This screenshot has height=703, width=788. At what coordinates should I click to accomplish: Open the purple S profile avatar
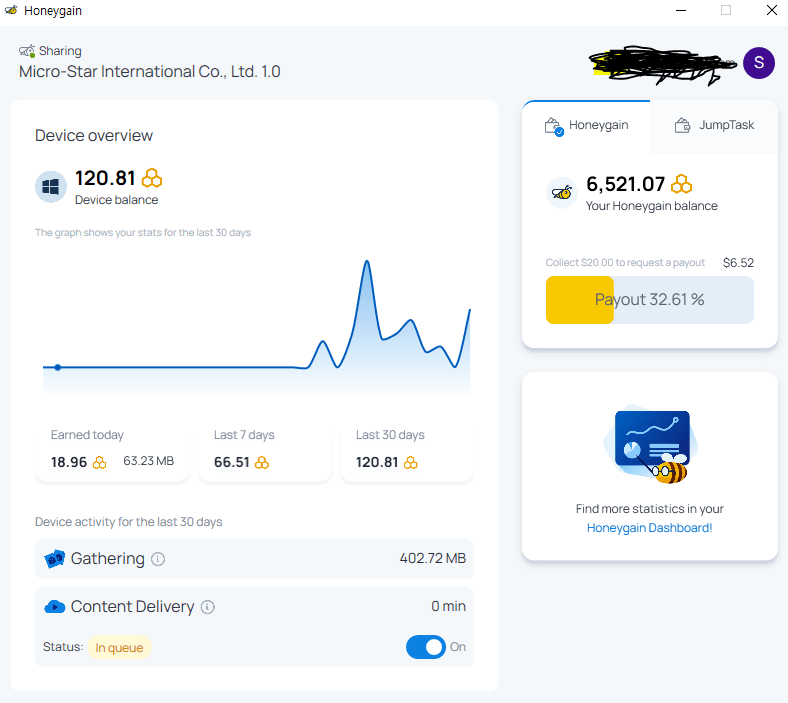759,63
